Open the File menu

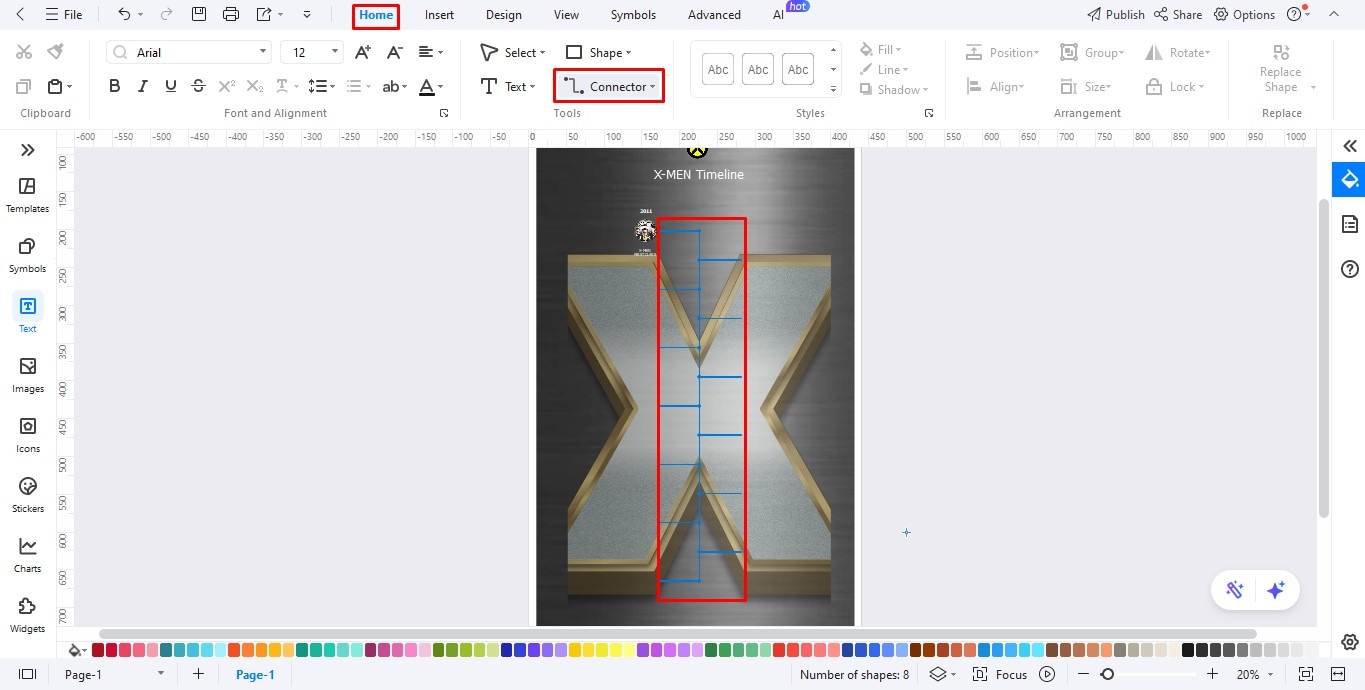pos(64,15)
